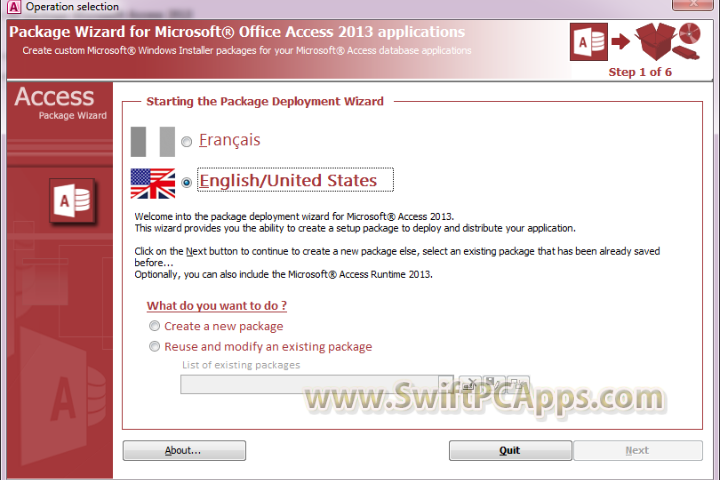Close the Operation selection window
720x480 pixels.
(693, 4)
